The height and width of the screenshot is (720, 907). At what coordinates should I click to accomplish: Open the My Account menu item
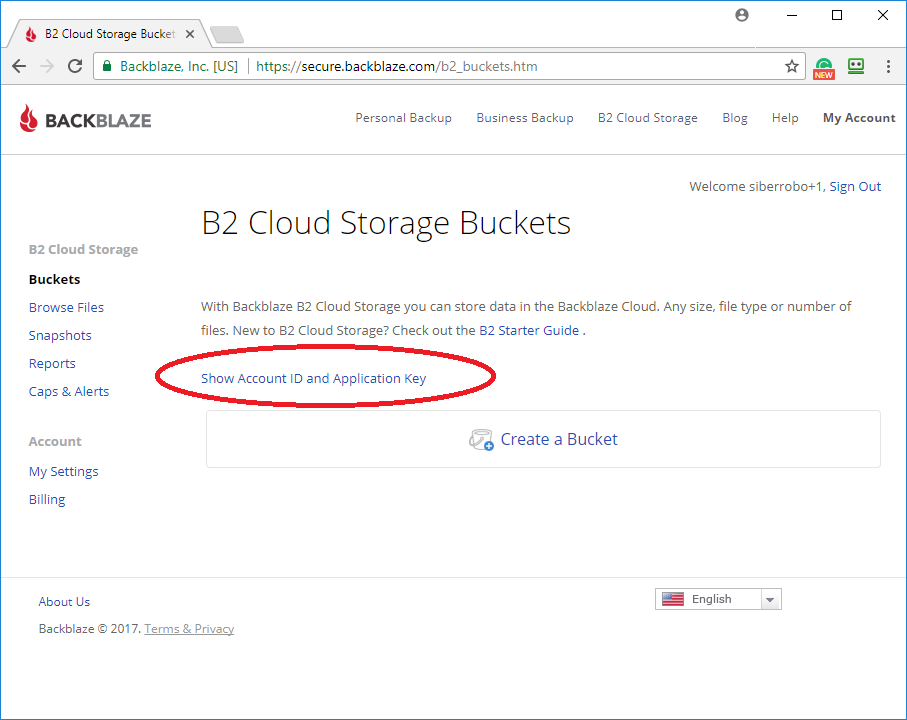(858, 118)
